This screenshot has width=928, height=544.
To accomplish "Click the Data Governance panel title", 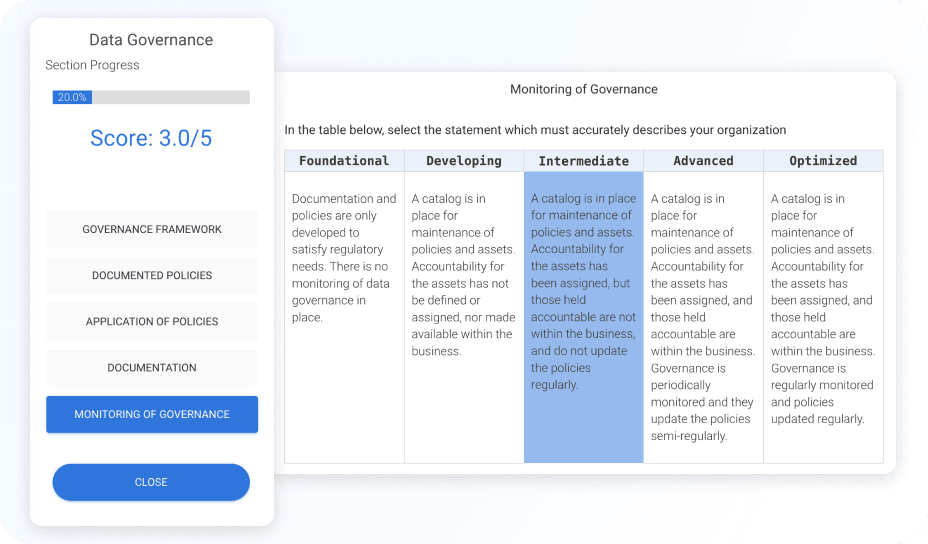I will 151,40.
